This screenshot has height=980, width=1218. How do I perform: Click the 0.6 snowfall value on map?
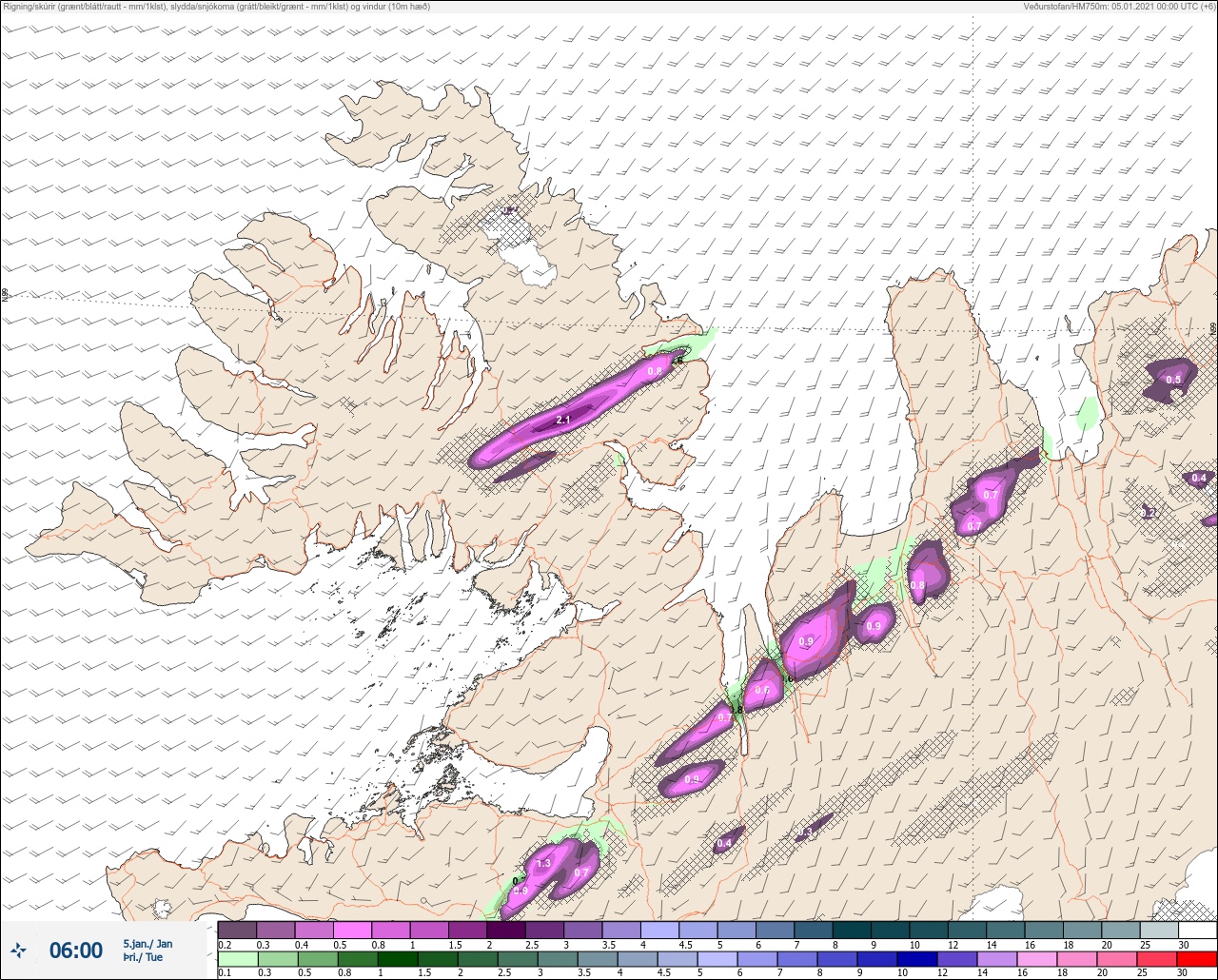coord(762,691)
